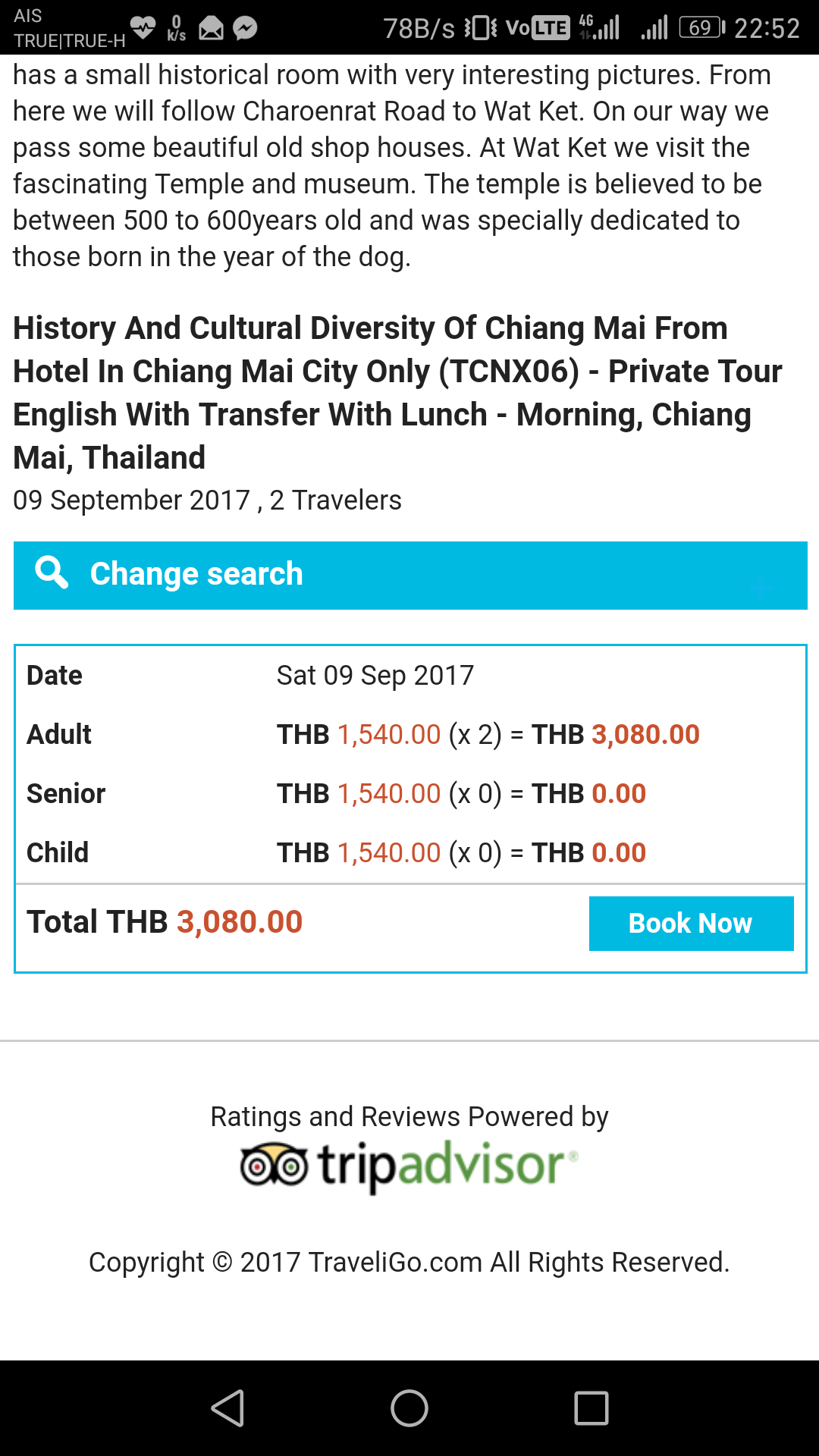Tap the TraveliGo.com copyright text

pos(409,1263)
